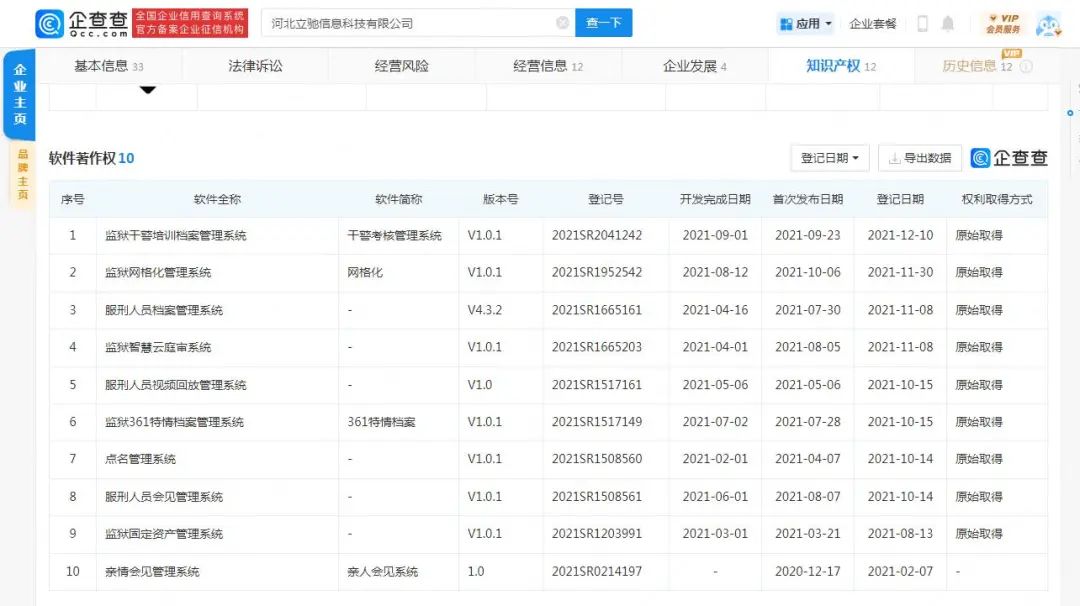Viewport: 1080px width, 606px height.
Task: Click the black triangle expander above table
Action: (x=148, y=90)
